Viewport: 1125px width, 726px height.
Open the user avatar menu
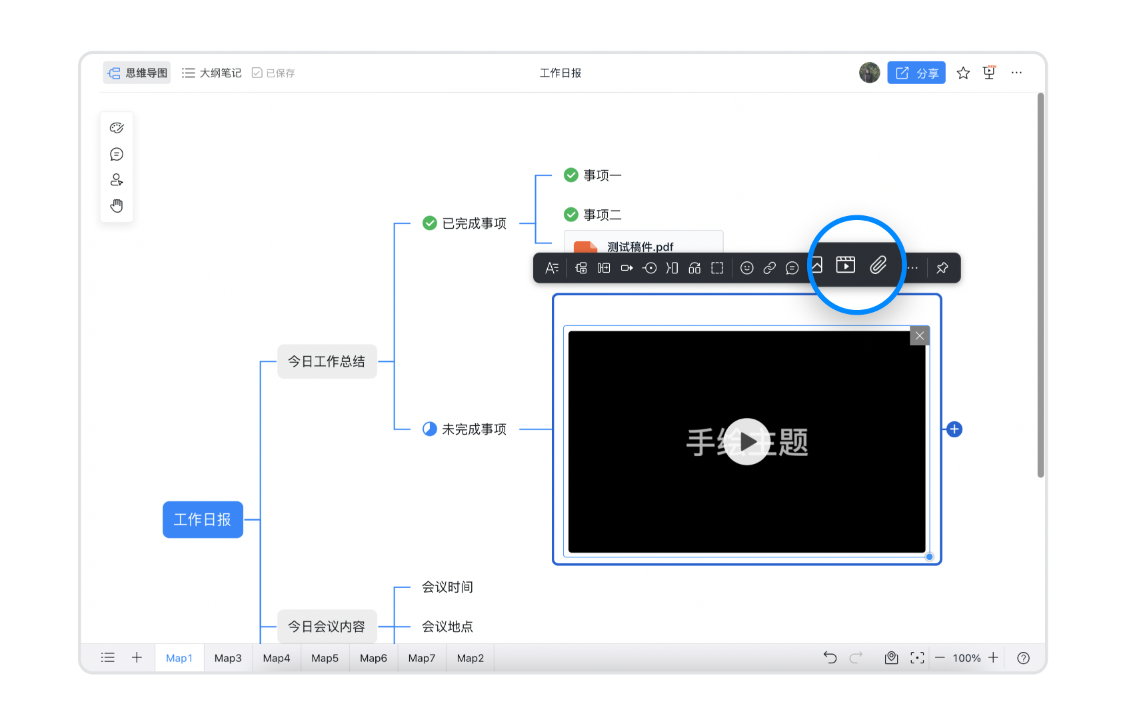pos(870,72)
